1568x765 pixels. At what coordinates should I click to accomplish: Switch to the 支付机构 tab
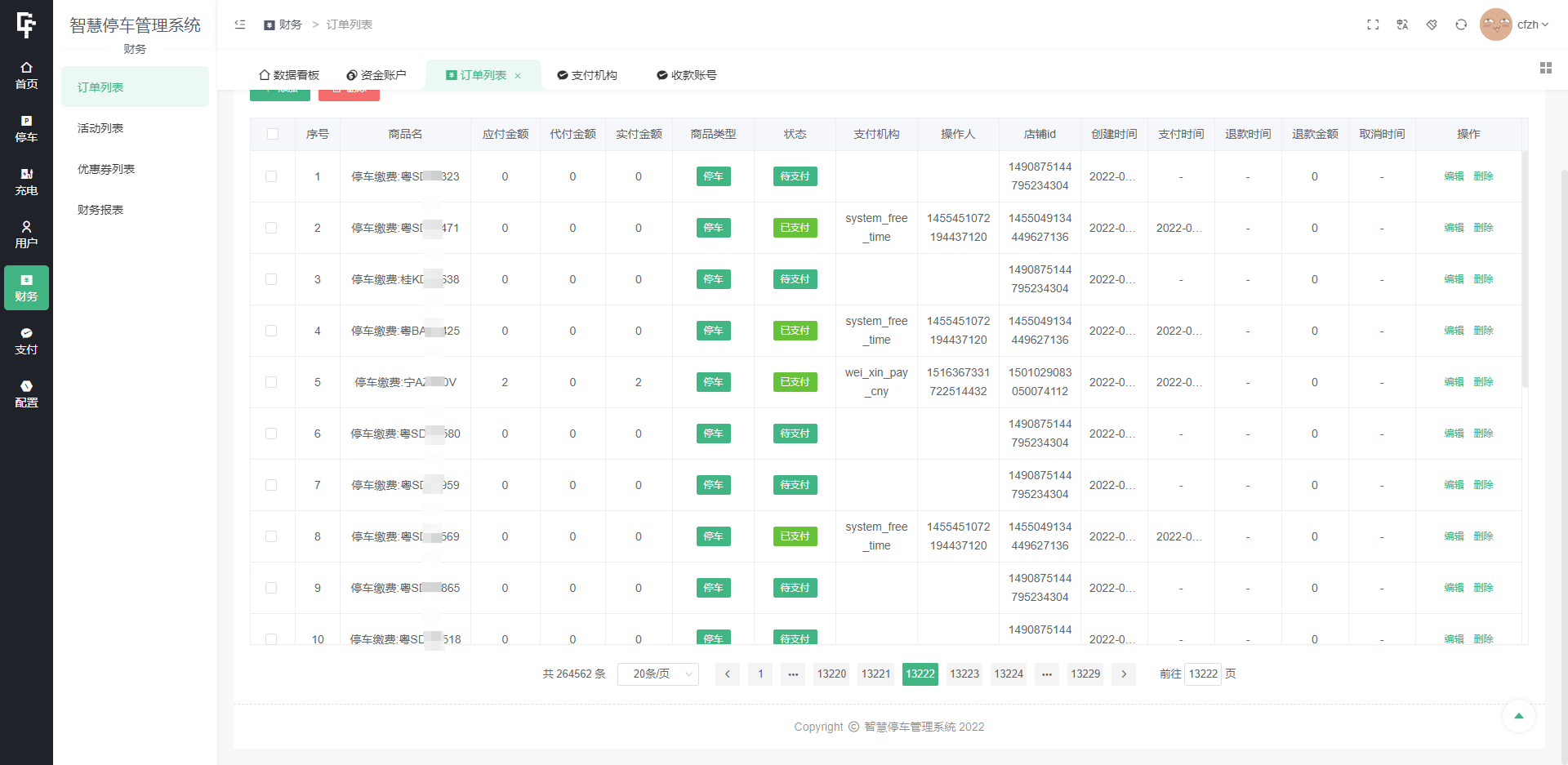tap(587, 75)
